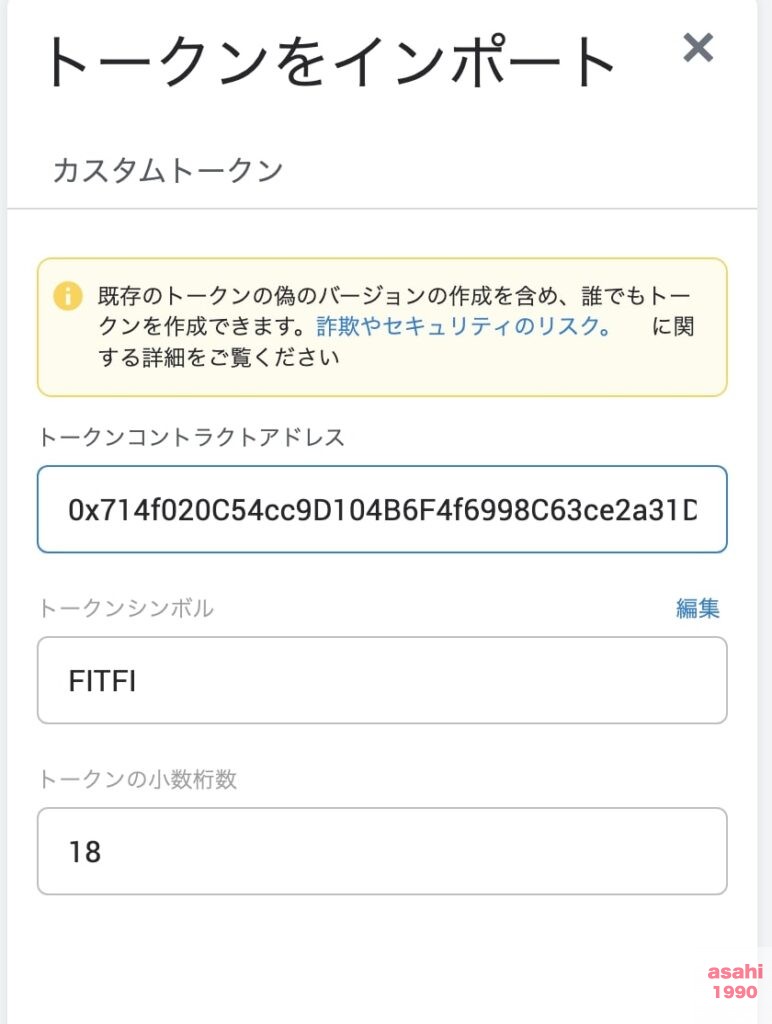Click the する詳細をご覧ください warning text
This screenshot has height=1024, width=772.
click(x=219, y=357)
